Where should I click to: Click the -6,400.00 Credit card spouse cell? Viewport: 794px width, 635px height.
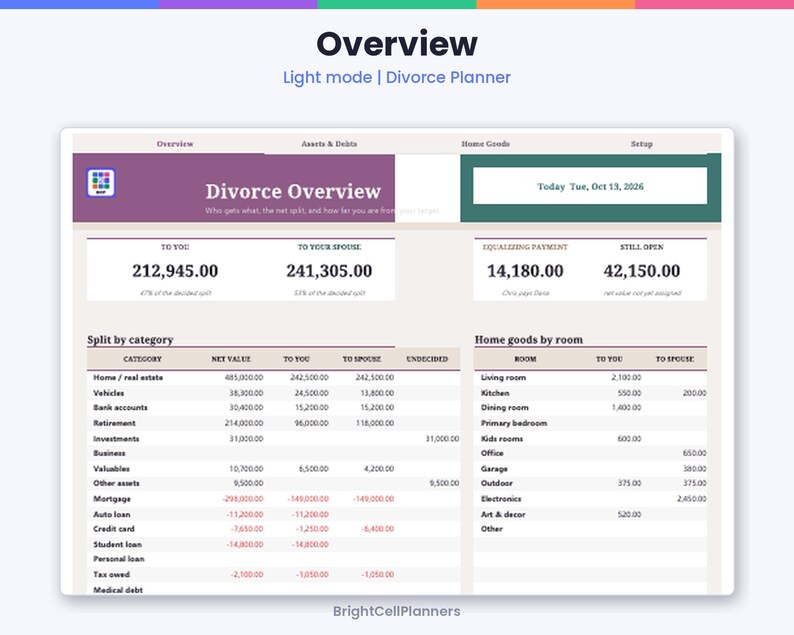point(377,529)
